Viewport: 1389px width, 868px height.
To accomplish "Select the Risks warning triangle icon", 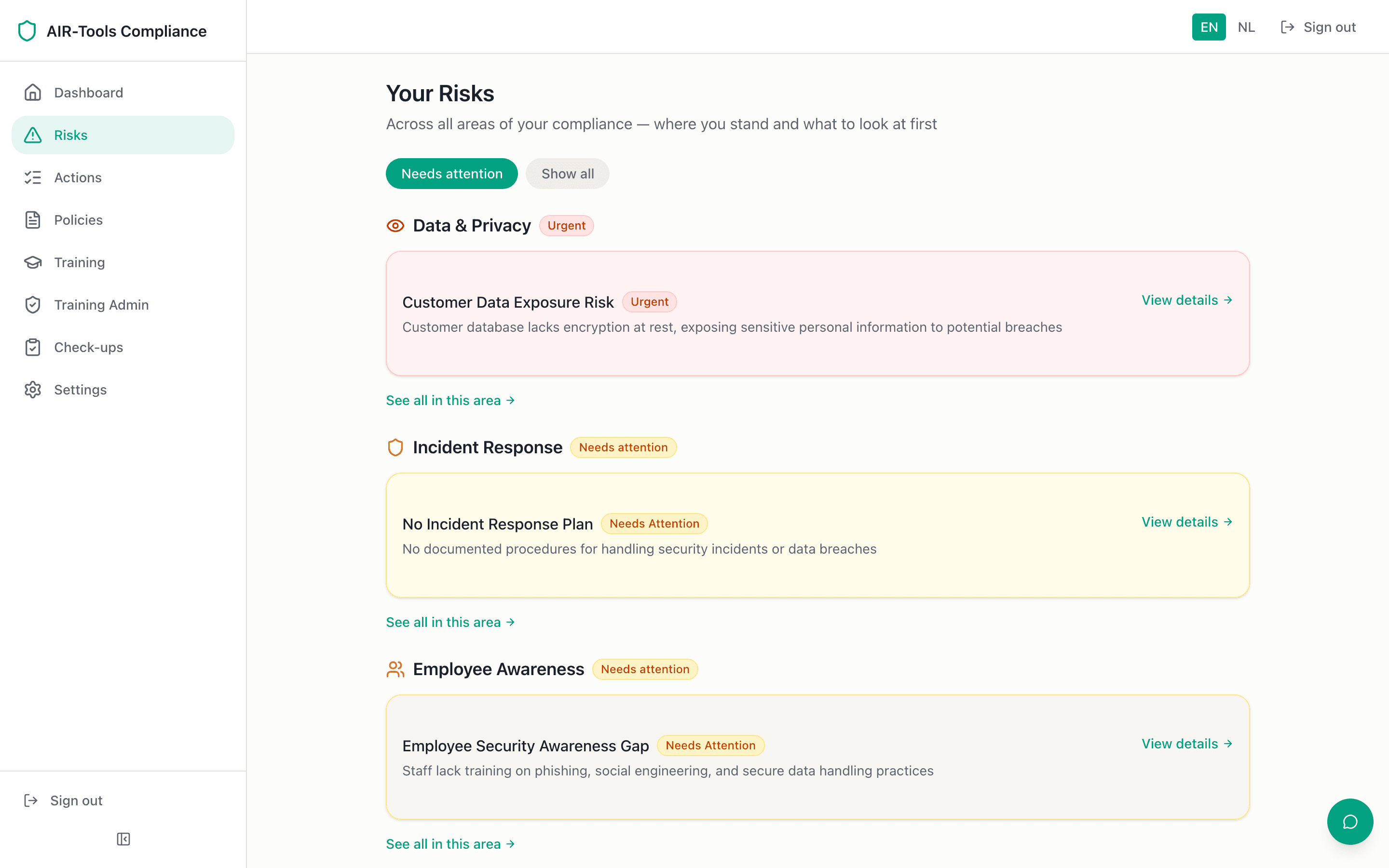I will 33,135.
